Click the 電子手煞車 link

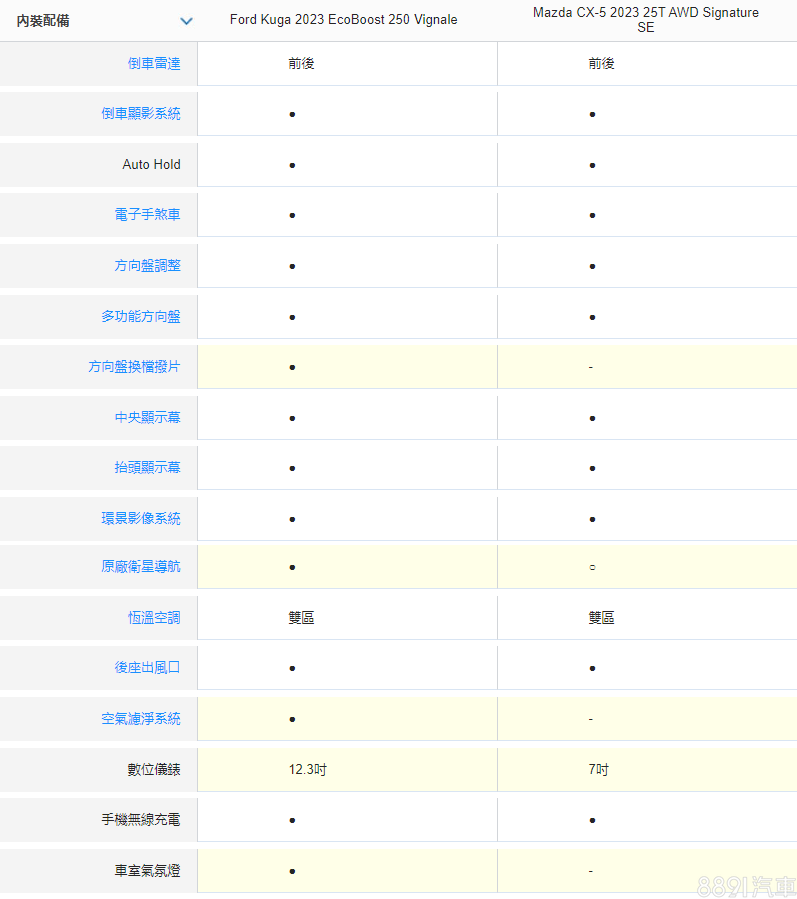coord(148,215)
